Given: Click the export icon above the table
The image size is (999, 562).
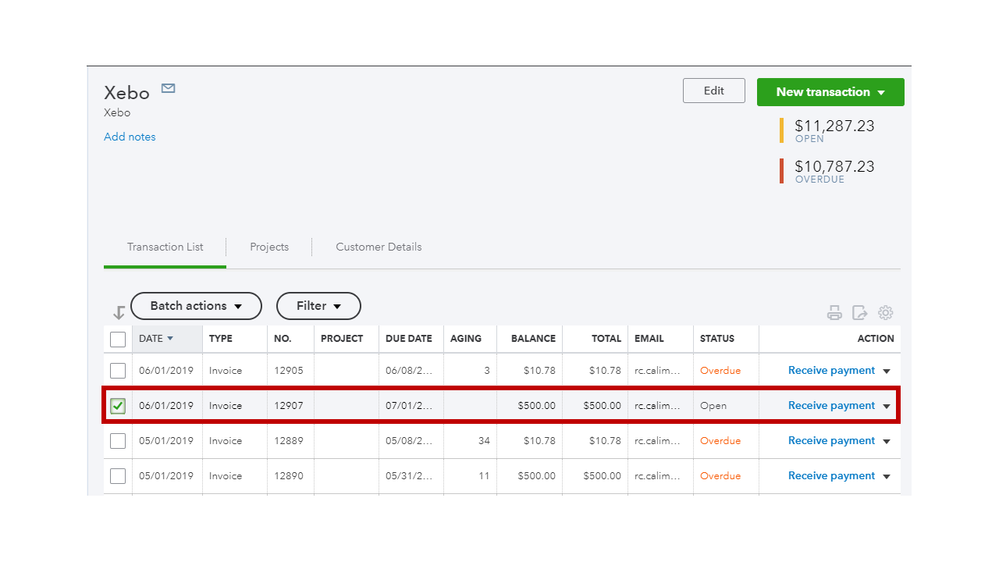Looking at the screenshot, I should [x=859, y=313].
